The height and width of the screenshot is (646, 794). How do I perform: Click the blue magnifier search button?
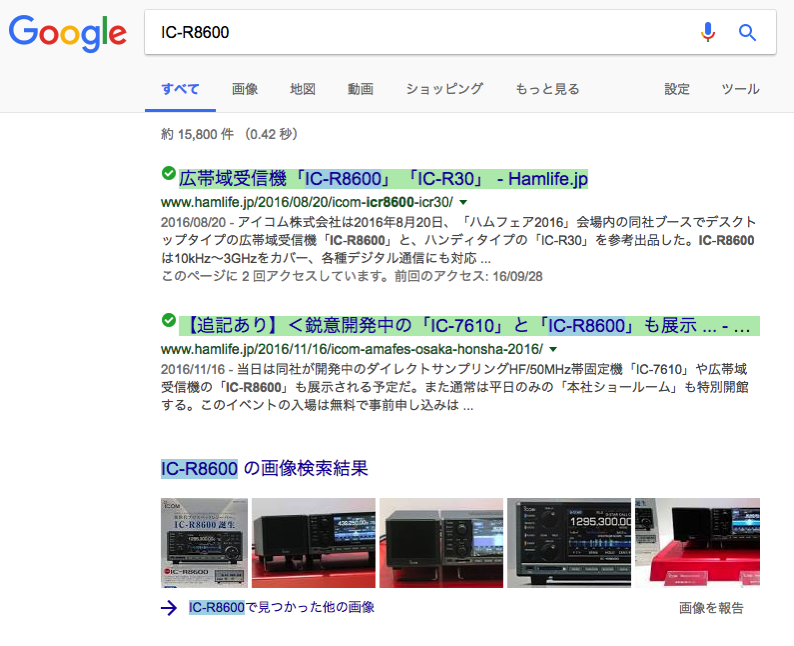tap(747, 32)
